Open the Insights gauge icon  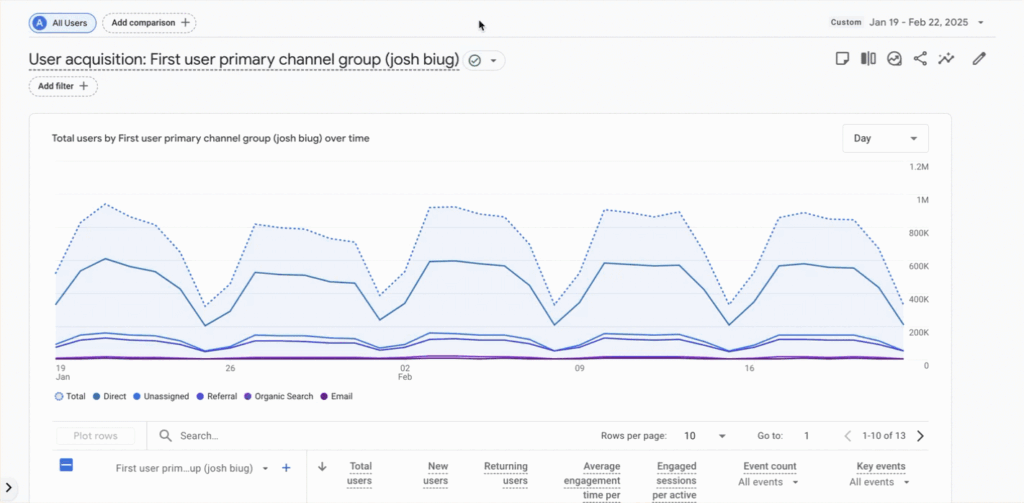[x=894, y=59]
